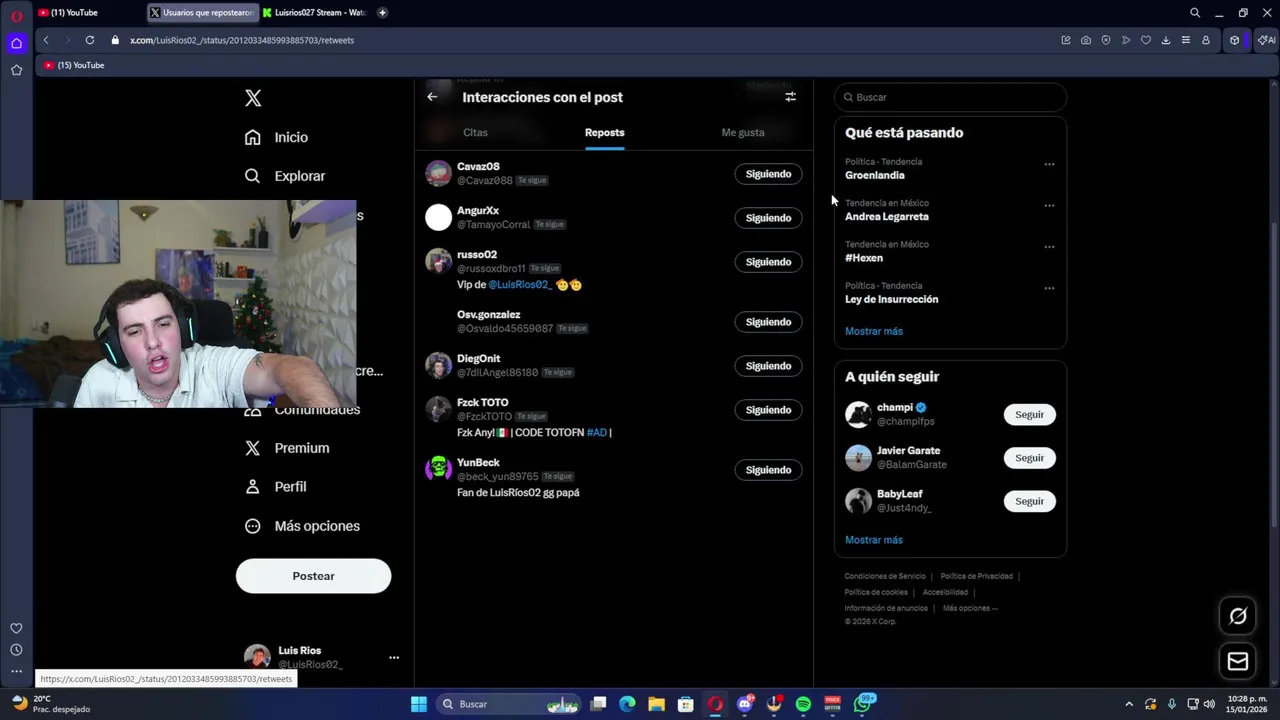Viewport: 1280px width, 720px height.
Task: Open Premium in sidebar
Action: [287, 448]
